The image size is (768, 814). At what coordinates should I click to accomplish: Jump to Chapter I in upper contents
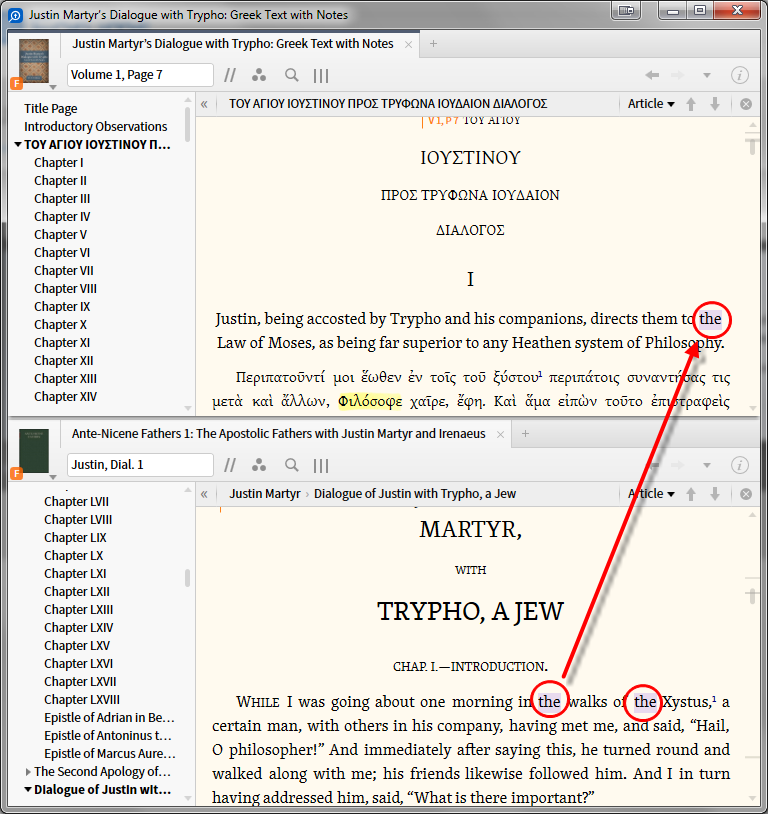pyautogui.click(x=59, y=163)
